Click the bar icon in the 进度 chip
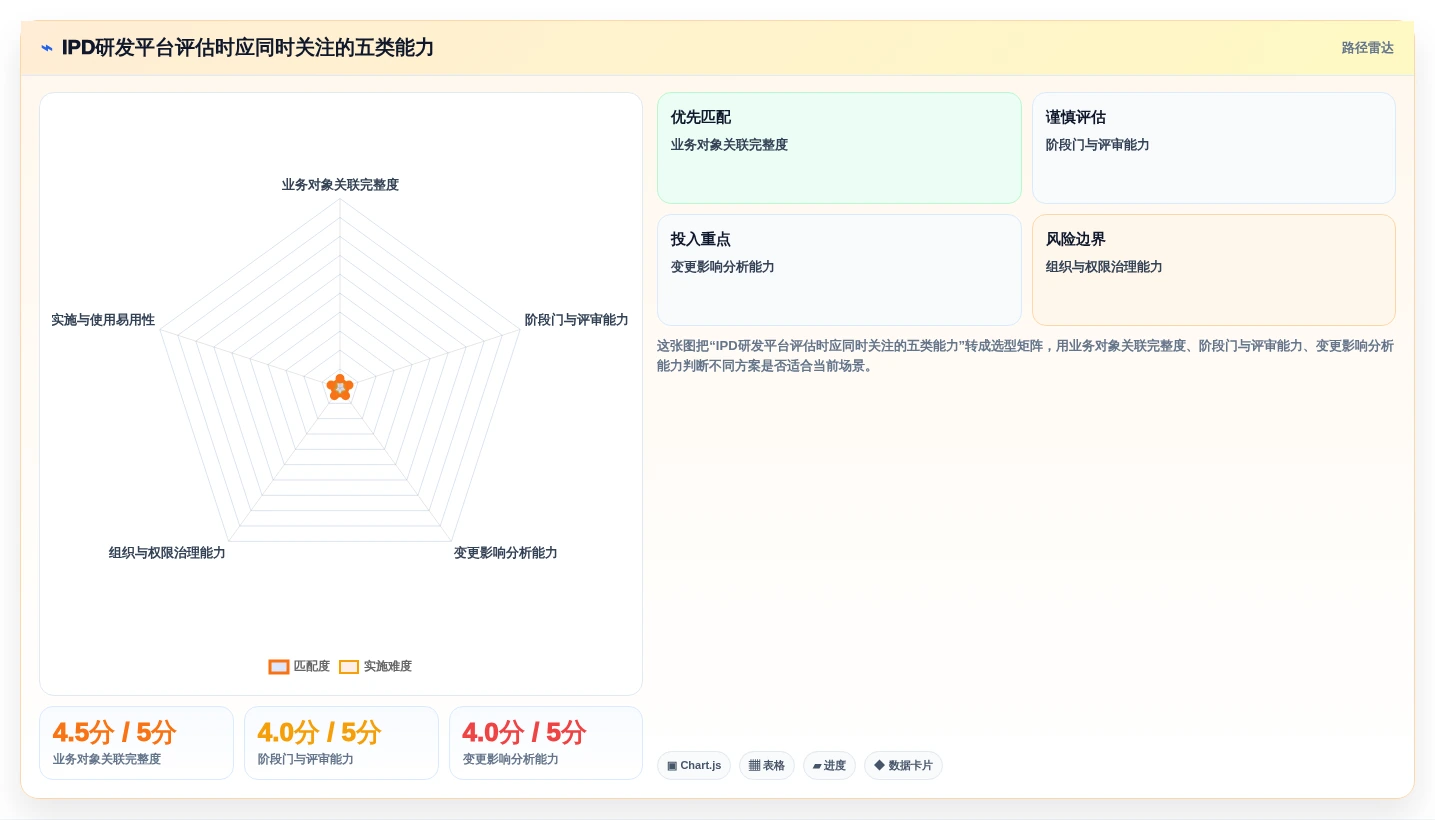This screenshot has width=1435, height=820. coord(817,766)
